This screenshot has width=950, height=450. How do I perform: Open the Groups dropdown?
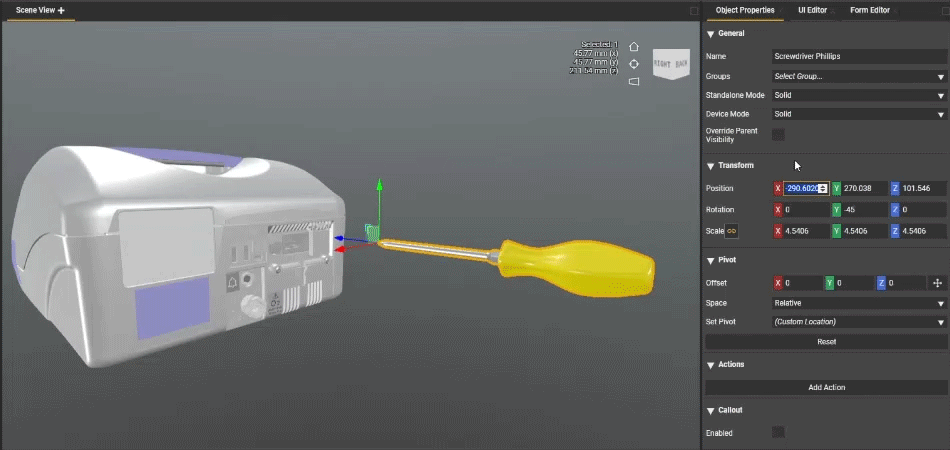click(x=858, y=76)
